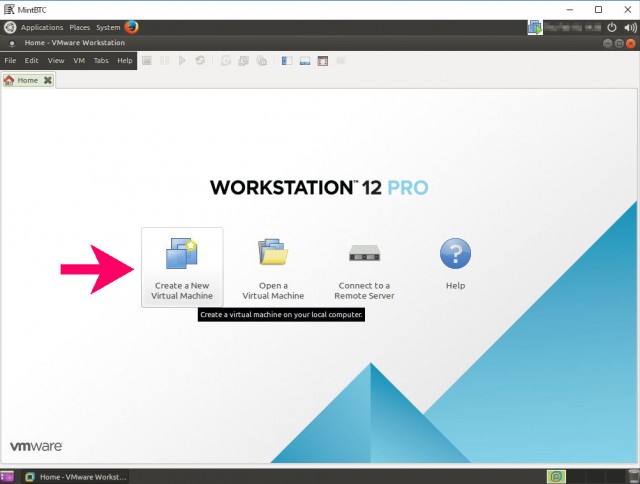This screenshot has width=640, height=484.
Task: Open the Help menu in menu bar
Action: point(125,60)
